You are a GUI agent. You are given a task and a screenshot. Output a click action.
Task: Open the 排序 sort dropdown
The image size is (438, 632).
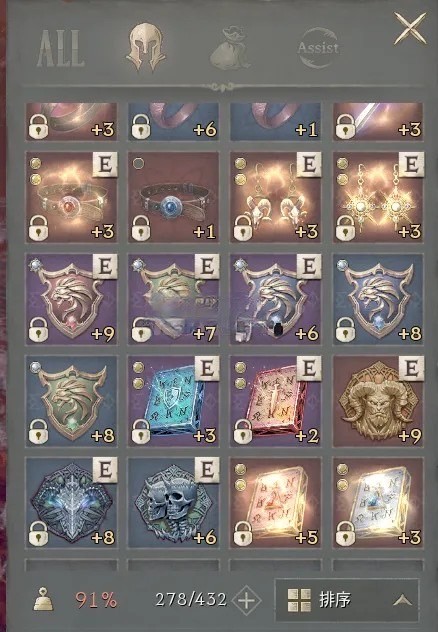tap(347, 601)
